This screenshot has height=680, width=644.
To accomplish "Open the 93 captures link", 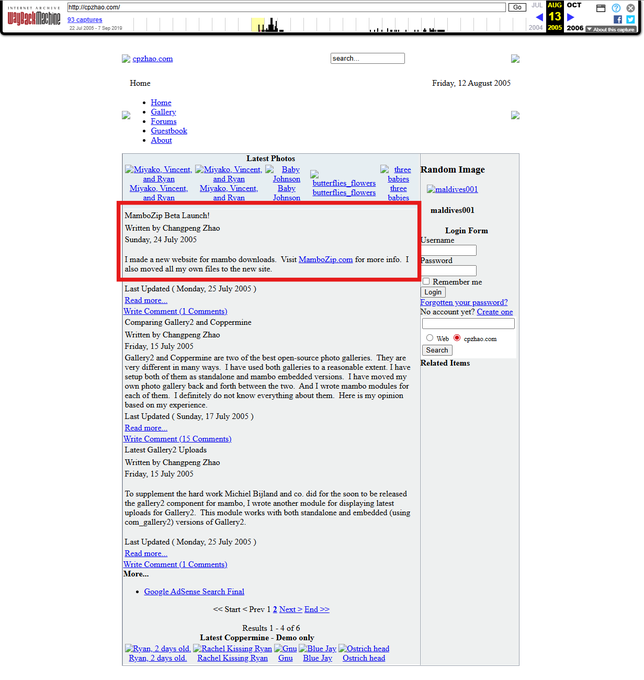I will coord(85,20).
